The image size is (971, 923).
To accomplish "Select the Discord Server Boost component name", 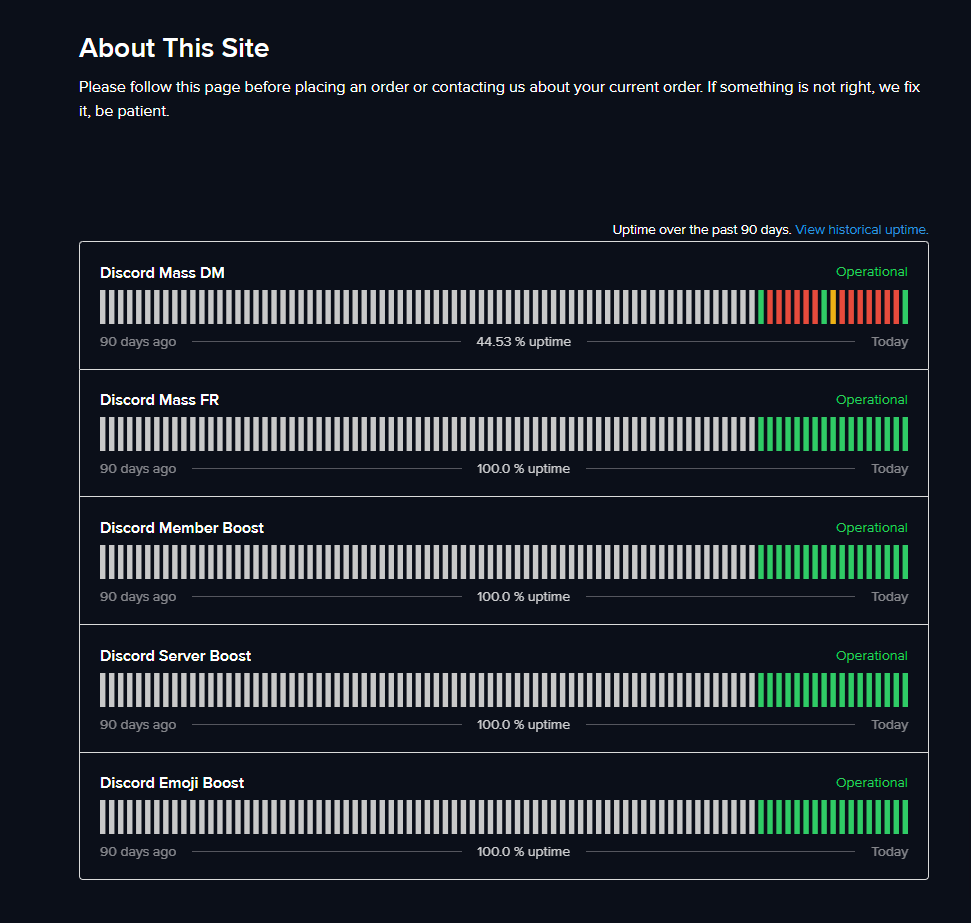I will (175, 655).
